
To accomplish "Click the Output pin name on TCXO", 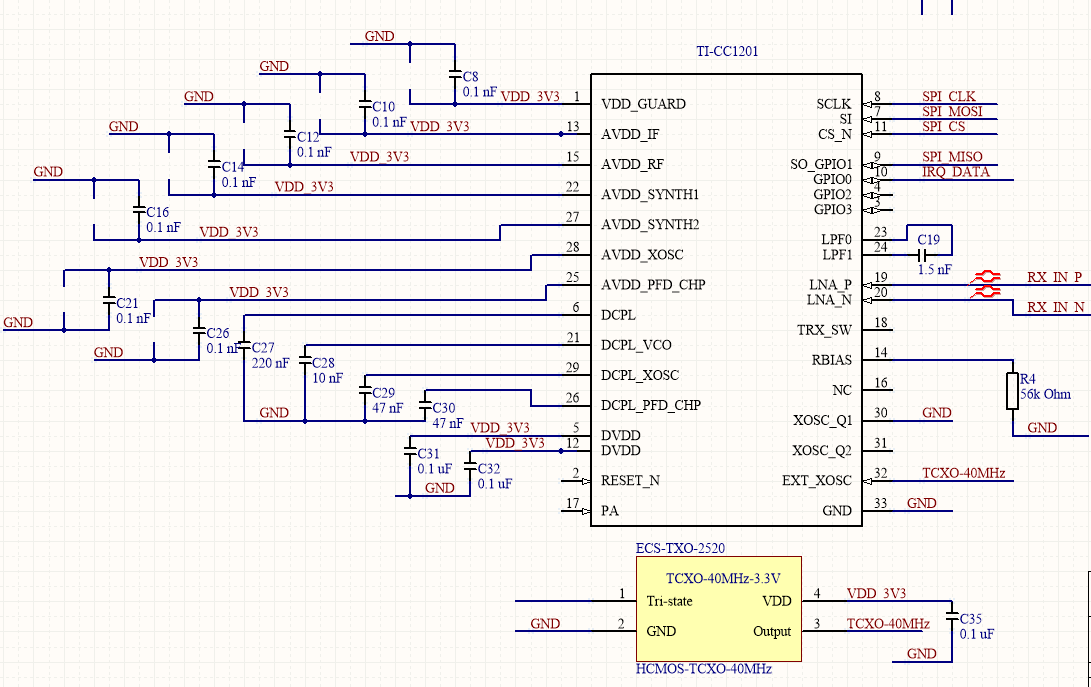I will click(772, 631).
